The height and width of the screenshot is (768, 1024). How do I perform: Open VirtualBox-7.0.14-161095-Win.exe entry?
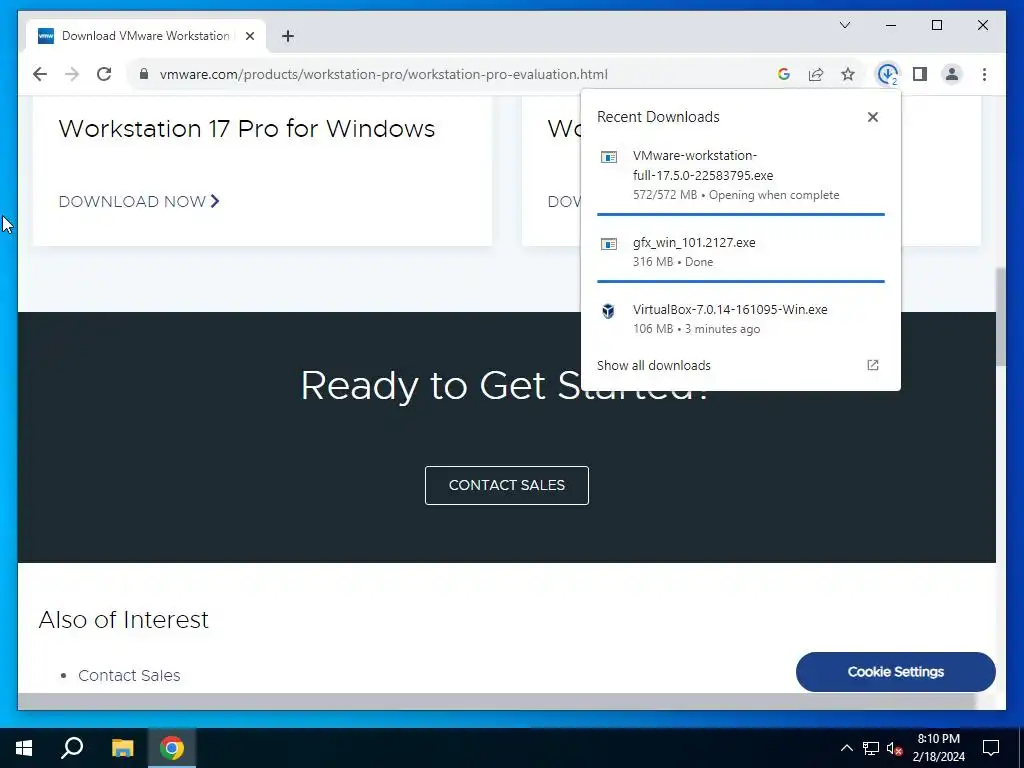pyautogui.click(x=741, y=319)
